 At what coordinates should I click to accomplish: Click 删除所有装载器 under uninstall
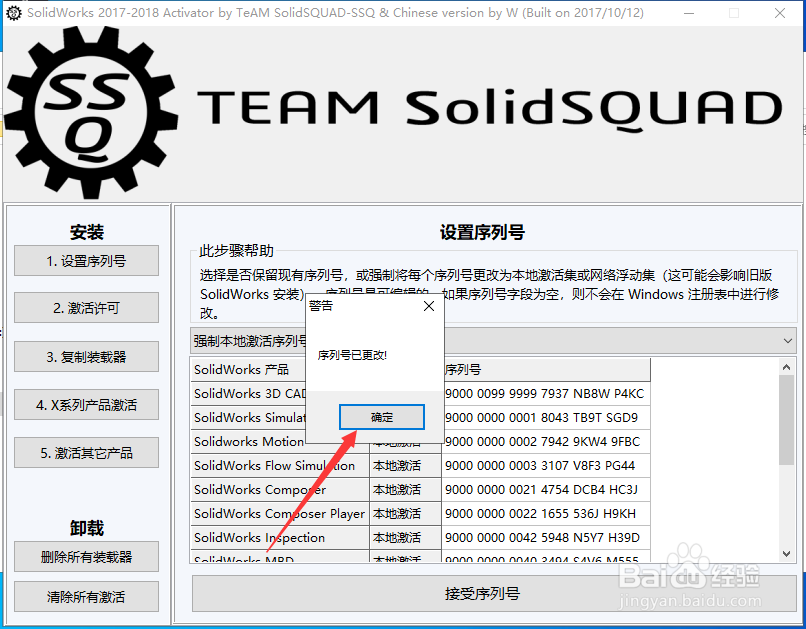pyautogui.click(x=86, y=557)
